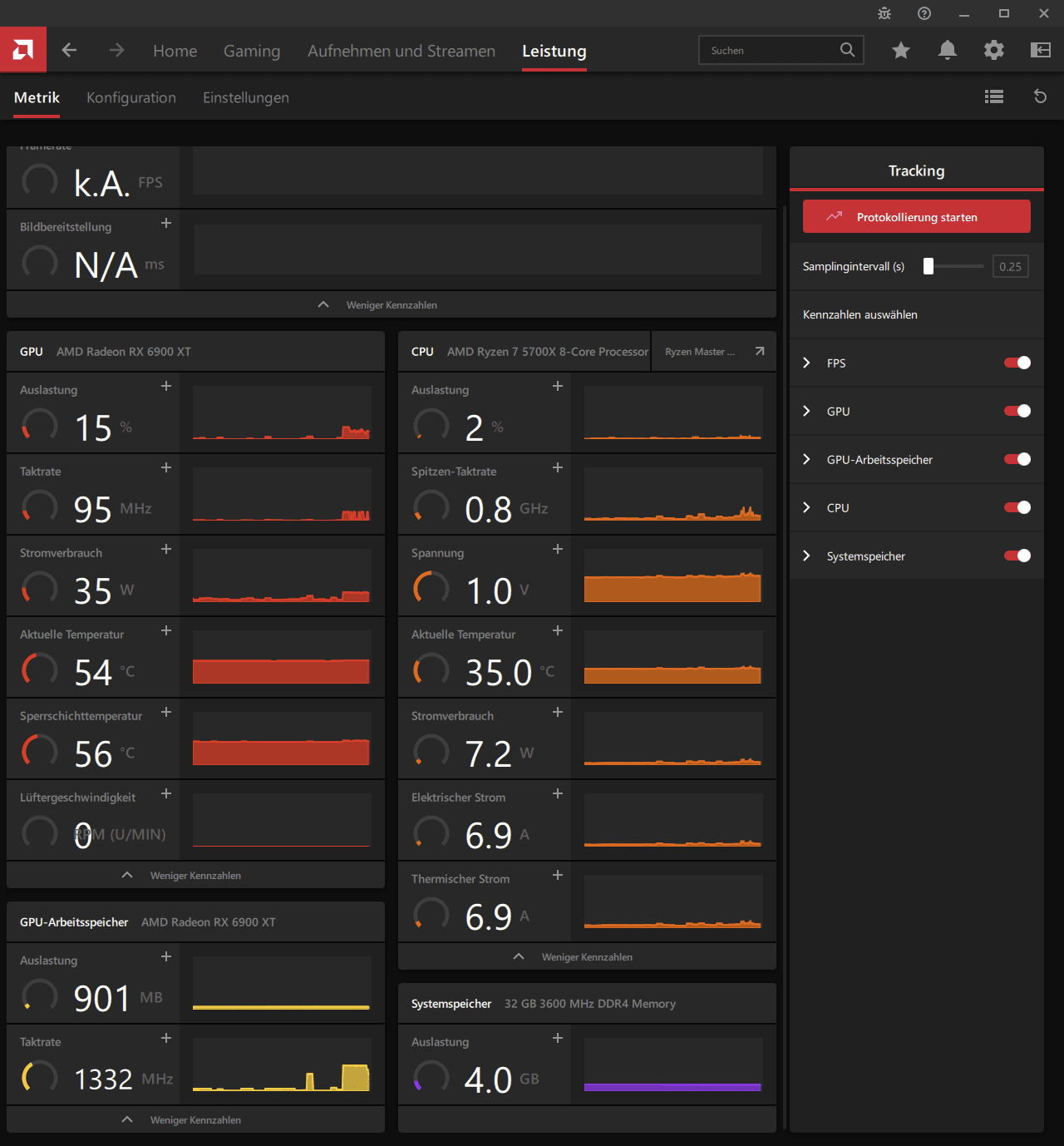Image resolution: width=1064 pixels, height=1146 pixels.
Task: Expand Systemspeicher tracking category
Action: tap(806, 556)
